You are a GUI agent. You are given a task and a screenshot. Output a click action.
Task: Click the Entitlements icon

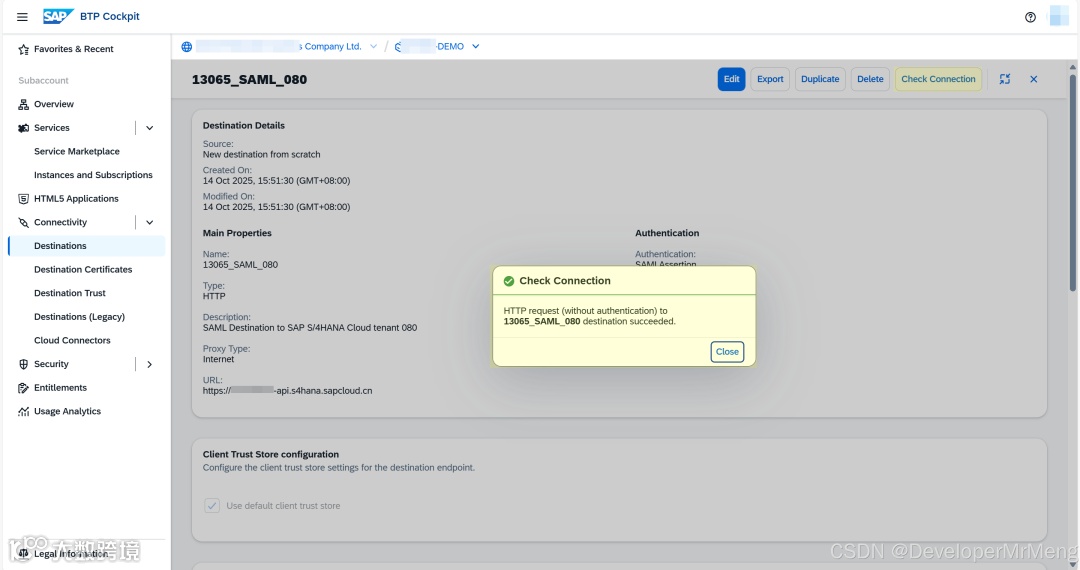(23, 388)
